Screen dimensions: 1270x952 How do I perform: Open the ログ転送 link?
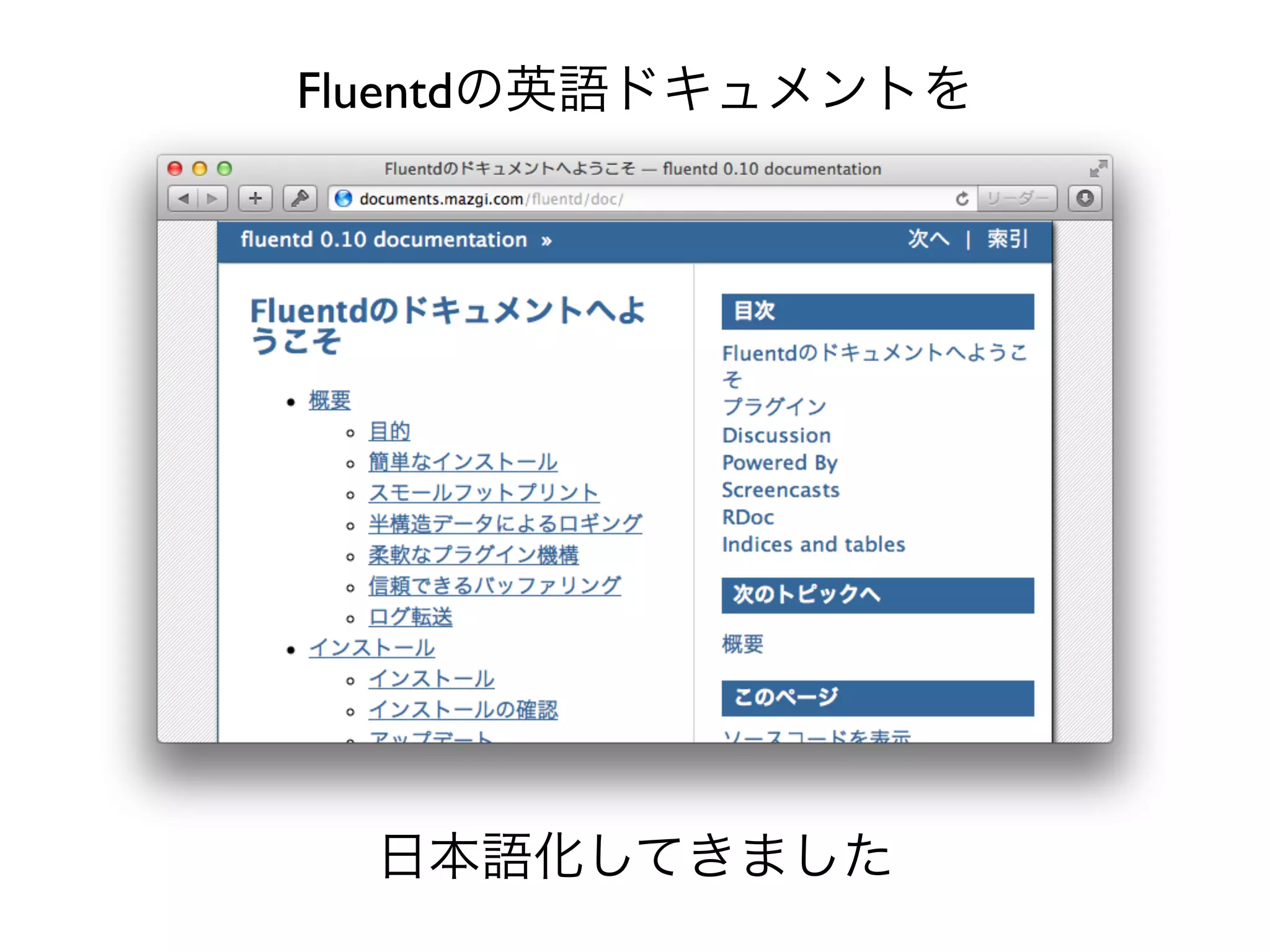click(411, 617)
